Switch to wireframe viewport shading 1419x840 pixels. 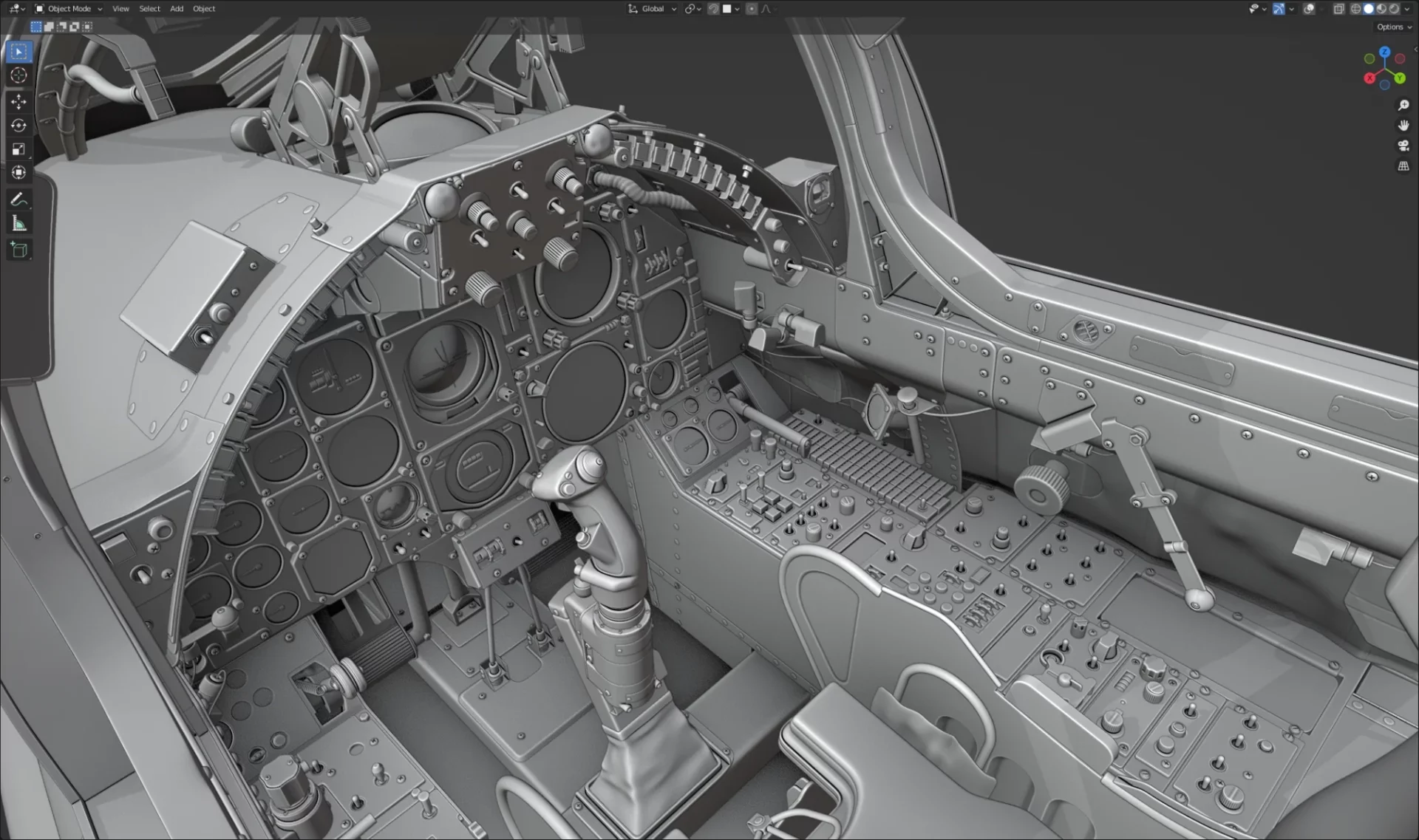tap(1355, 9)
